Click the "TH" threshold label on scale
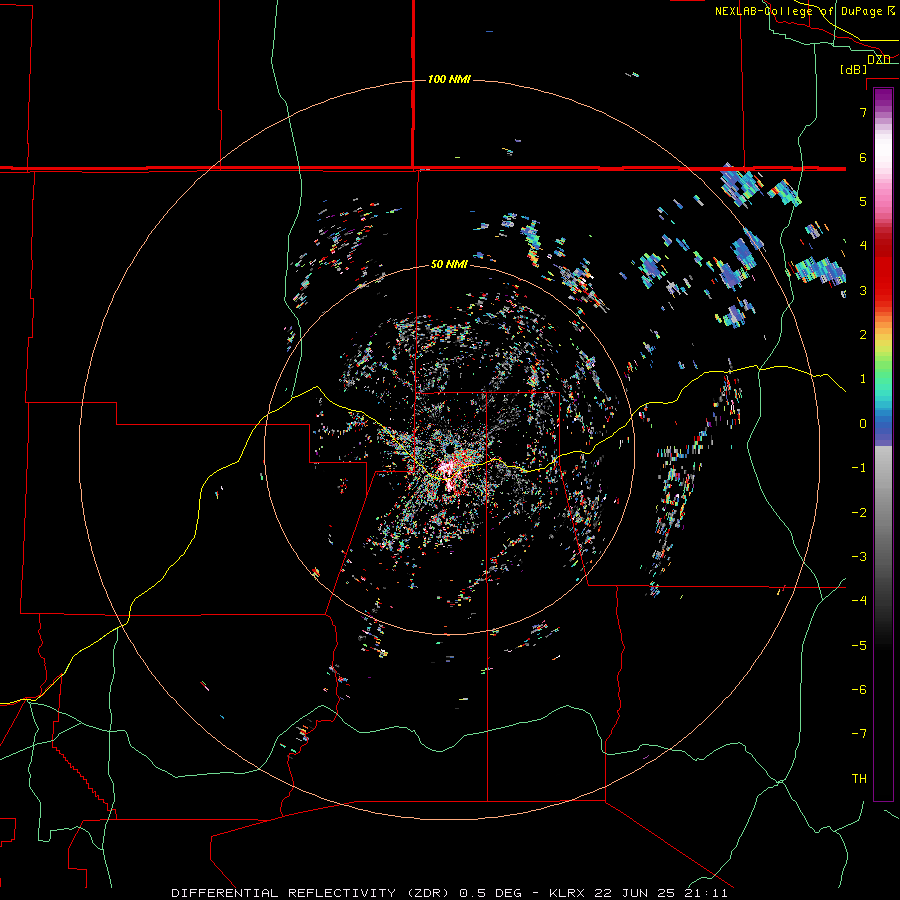Viewport: 900px width, 900px height. (x=859, y=779)
